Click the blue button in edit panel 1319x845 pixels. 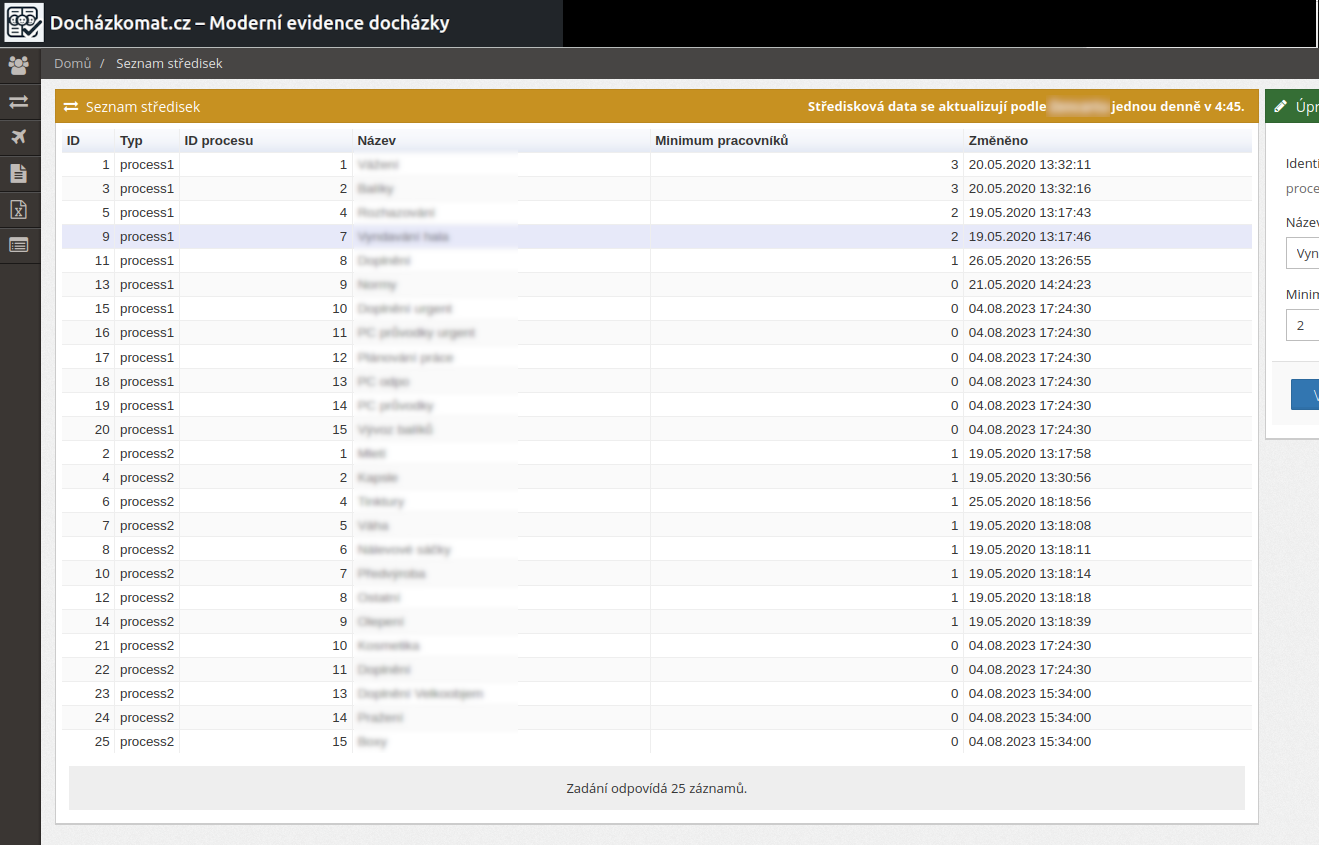(1305, 394)
